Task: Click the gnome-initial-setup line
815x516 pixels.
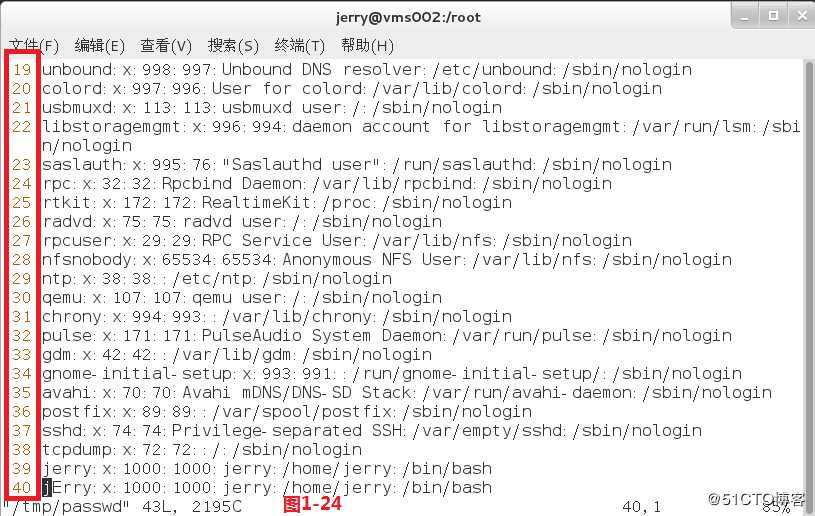Action: pyautogui.click(x=392, y=374)
